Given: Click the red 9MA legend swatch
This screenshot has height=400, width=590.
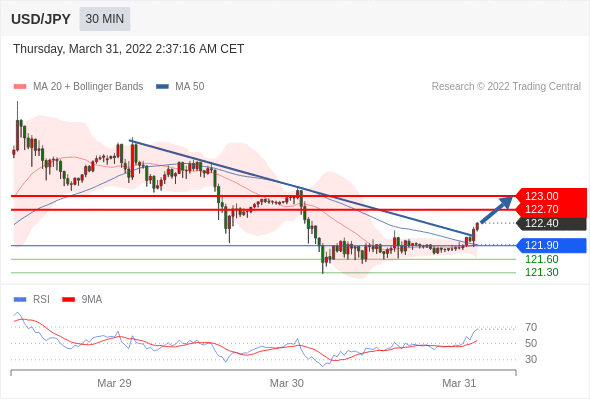Looking at the screenshot, I should (x=68, y=300).
